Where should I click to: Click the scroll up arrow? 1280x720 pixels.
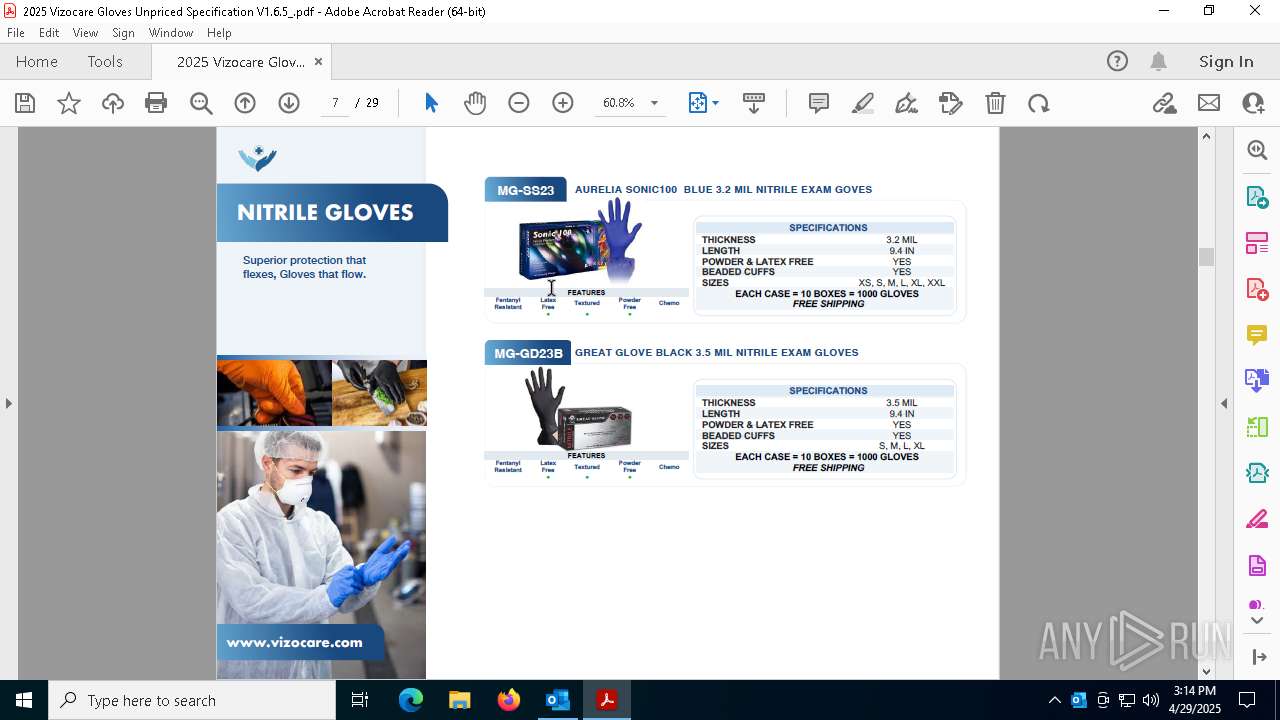click(1206, 136)
